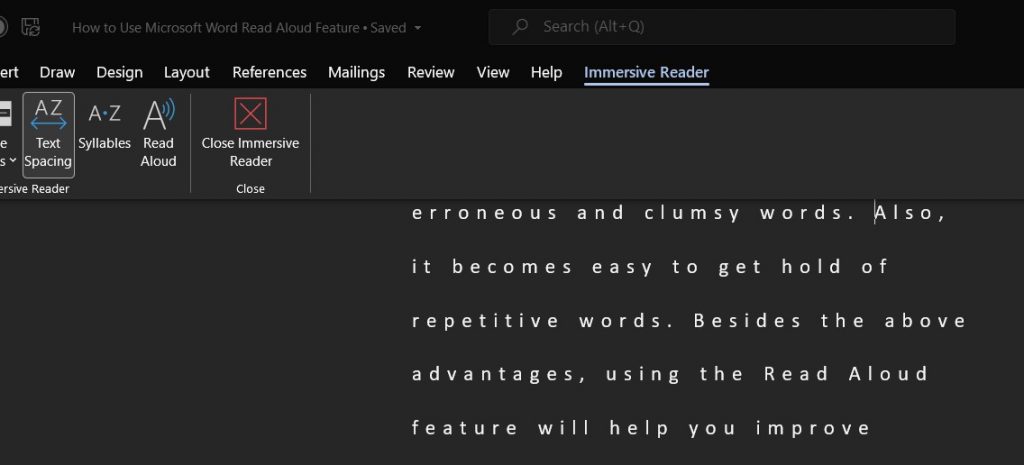Switch to the Layout tab
Viewport: 1024px width, 465px height.
click(187, 72)
